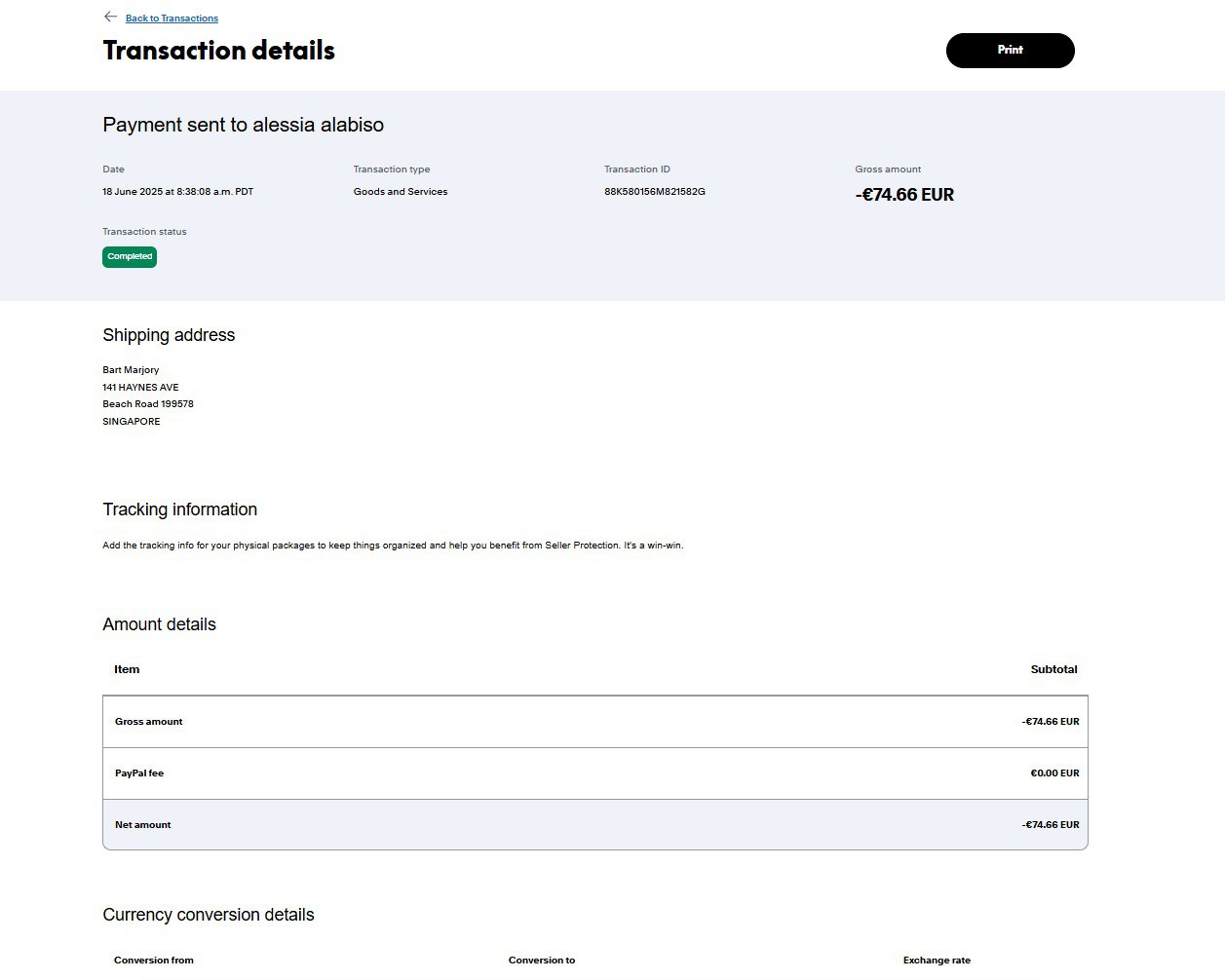
Task: Click the Subtotal column header
Action: (x=1053, y=670)
